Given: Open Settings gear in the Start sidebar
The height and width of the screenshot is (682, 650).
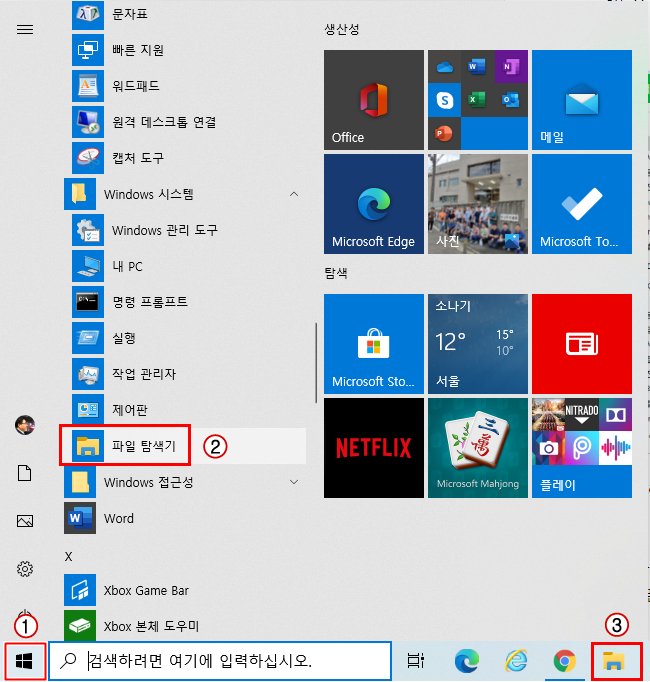Looking at the screenshot, I should (25, 568).
